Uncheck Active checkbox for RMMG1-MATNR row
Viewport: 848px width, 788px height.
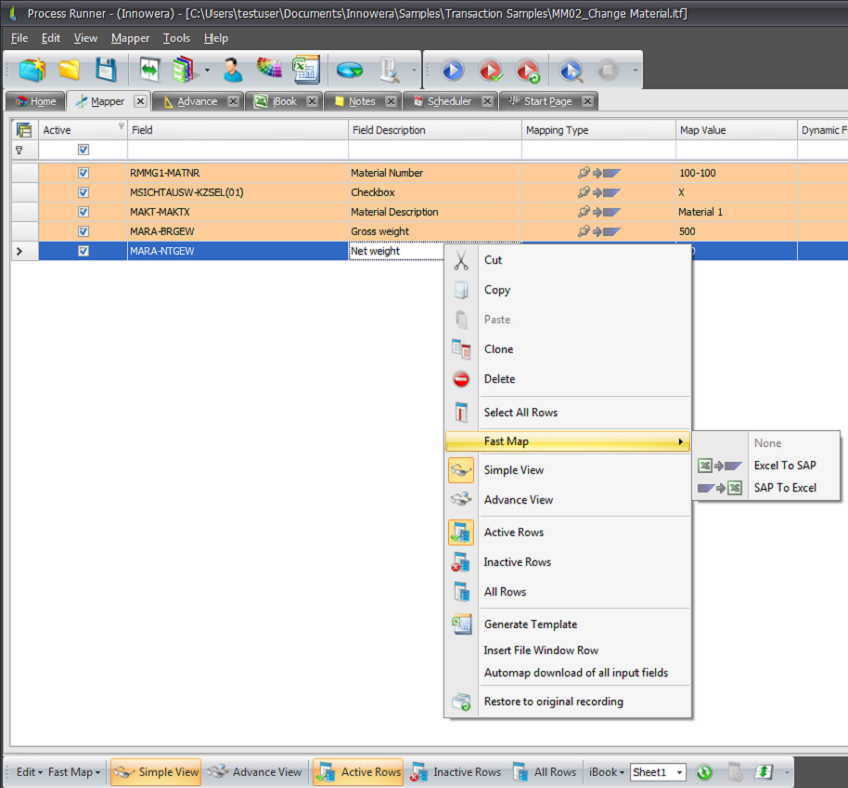pyautogui.click(x=83, y=173)
